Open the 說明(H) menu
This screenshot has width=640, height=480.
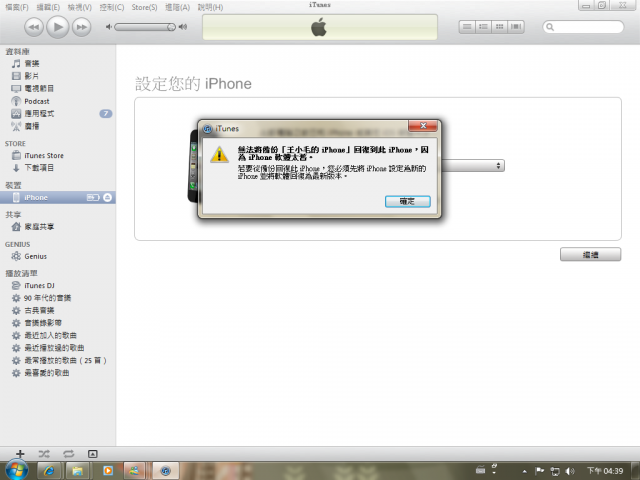pos(210,7)
